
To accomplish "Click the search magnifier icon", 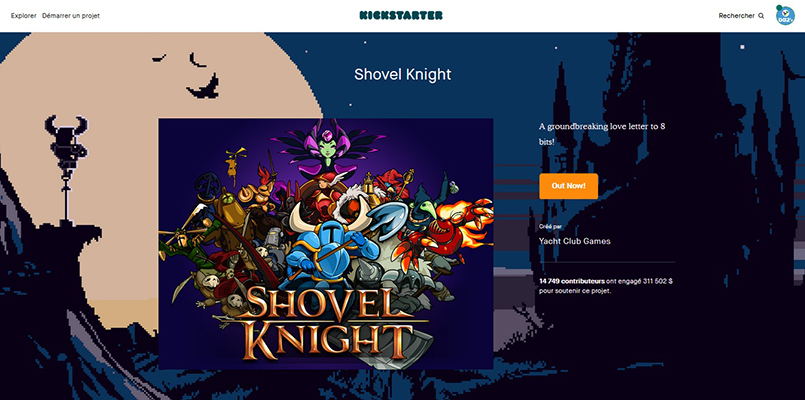I will pos(761,16).
